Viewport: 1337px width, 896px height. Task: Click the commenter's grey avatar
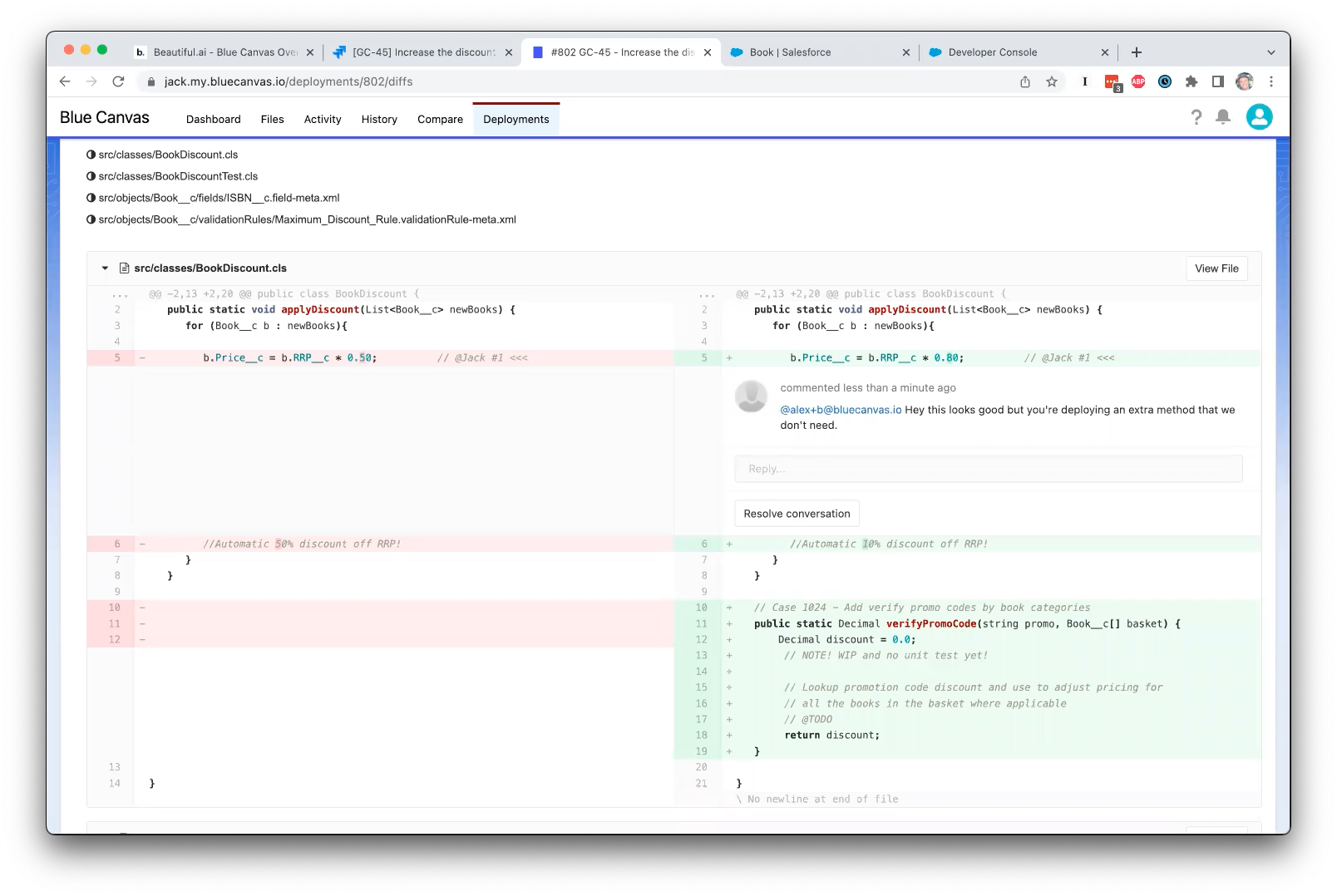(751, 396)
